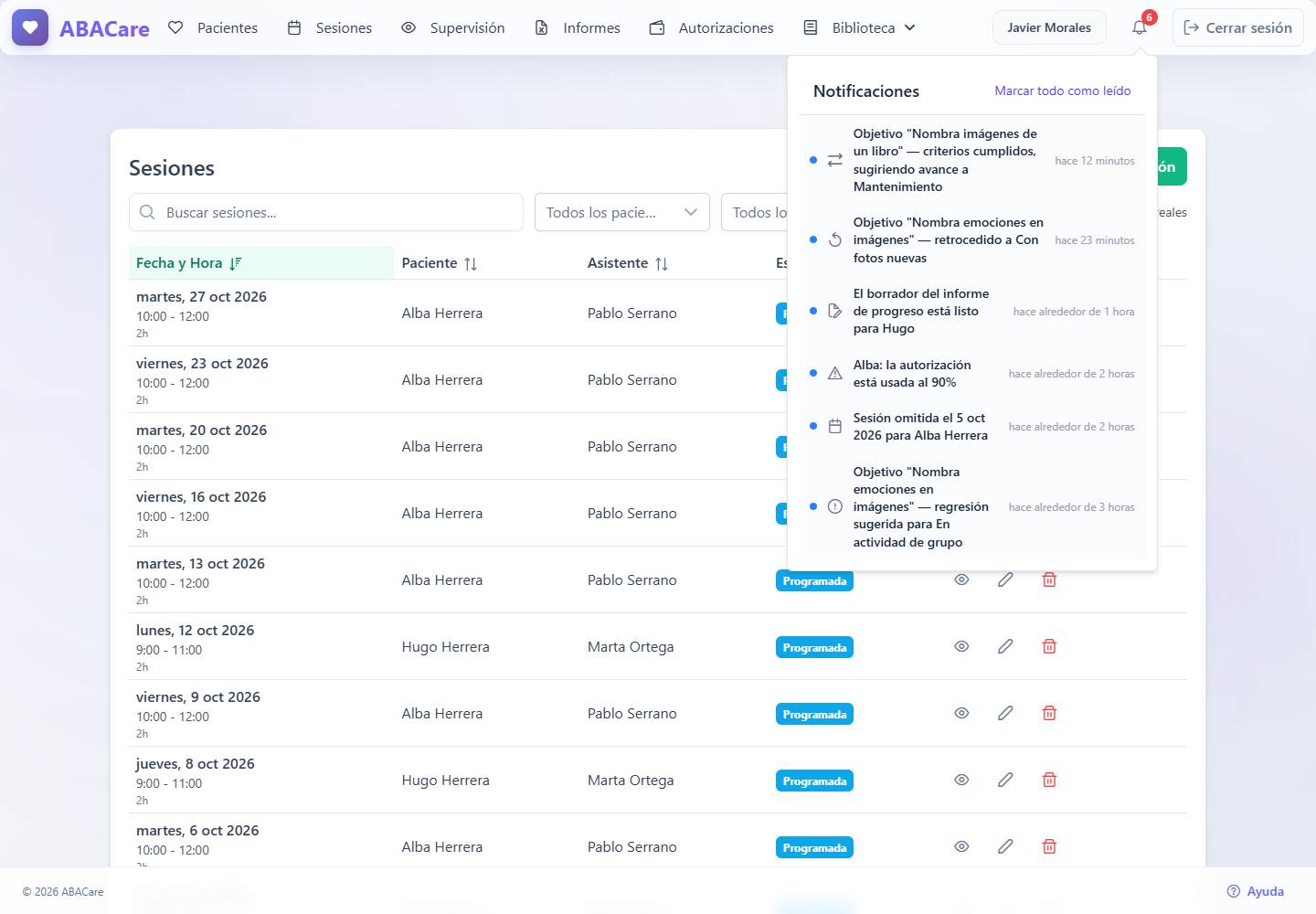
Task: Click the ABACare heart logo icon
Action: 30,27
